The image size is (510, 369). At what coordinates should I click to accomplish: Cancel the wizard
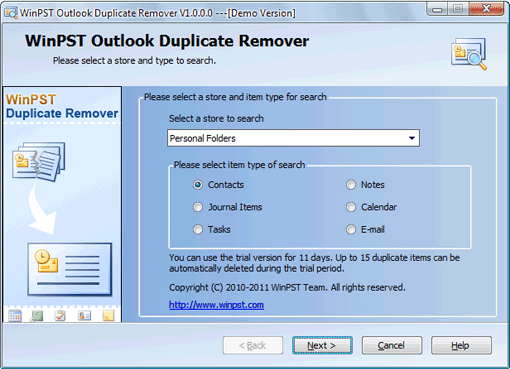392,345
